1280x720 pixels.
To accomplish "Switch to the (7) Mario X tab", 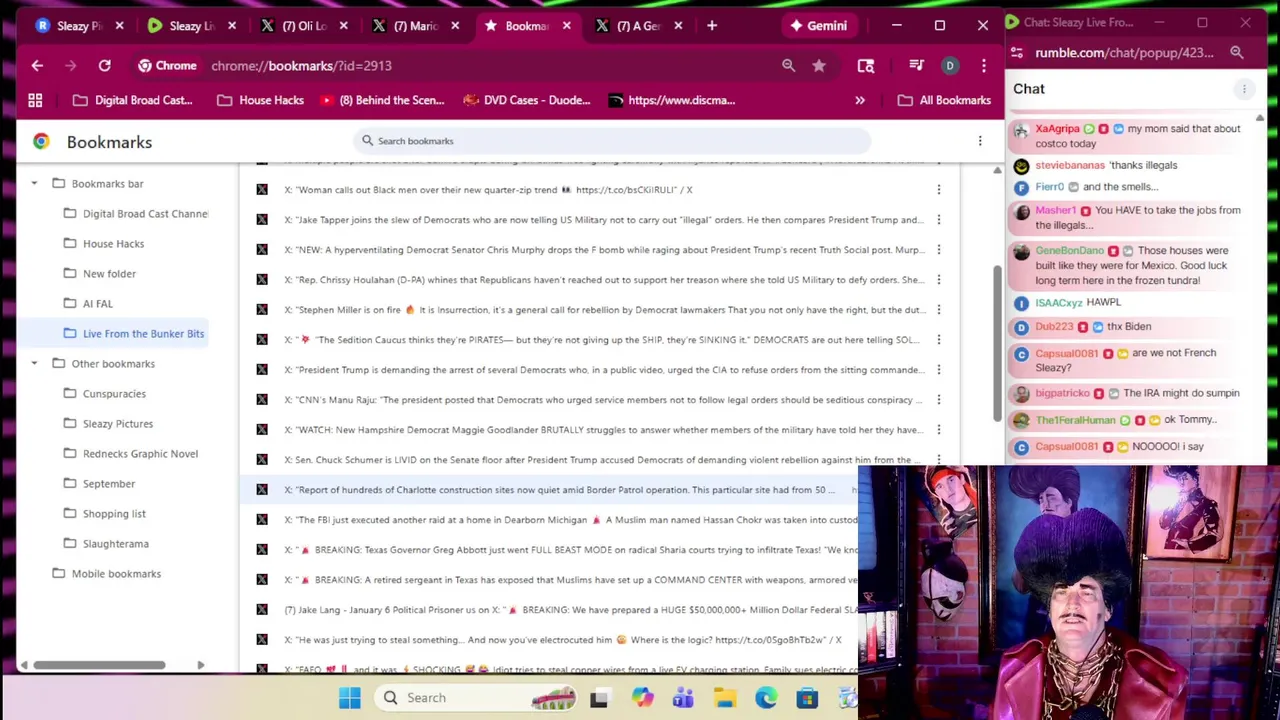I will (416, 26).
